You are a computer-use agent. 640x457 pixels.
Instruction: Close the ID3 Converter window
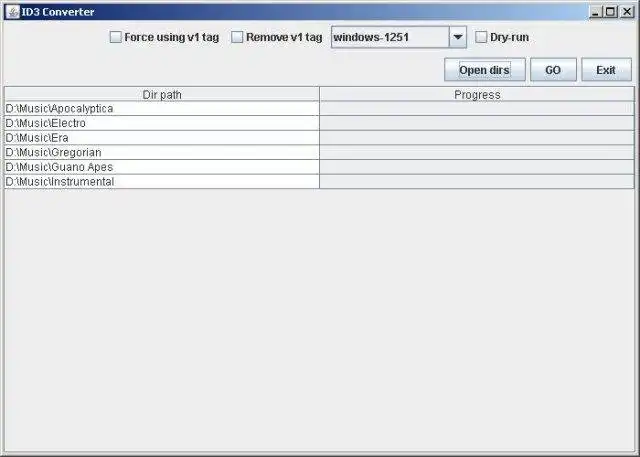(x=627, y=12)
